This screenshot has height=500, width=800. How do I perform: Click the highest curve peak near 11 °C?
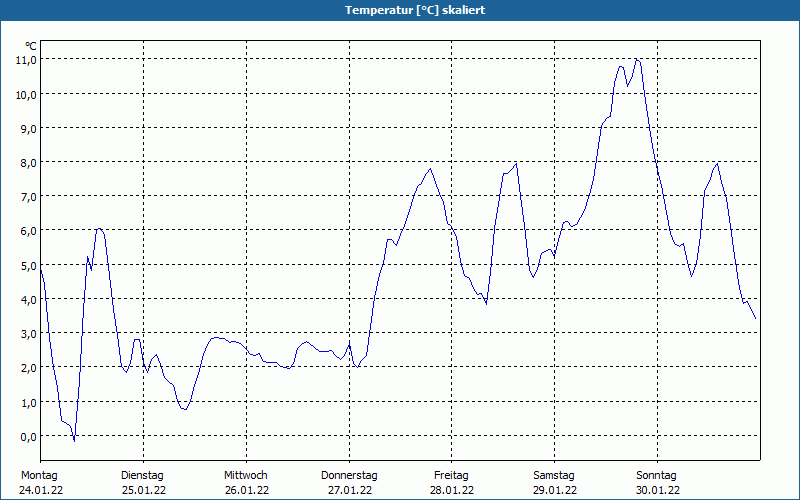(x=637, y=59)
